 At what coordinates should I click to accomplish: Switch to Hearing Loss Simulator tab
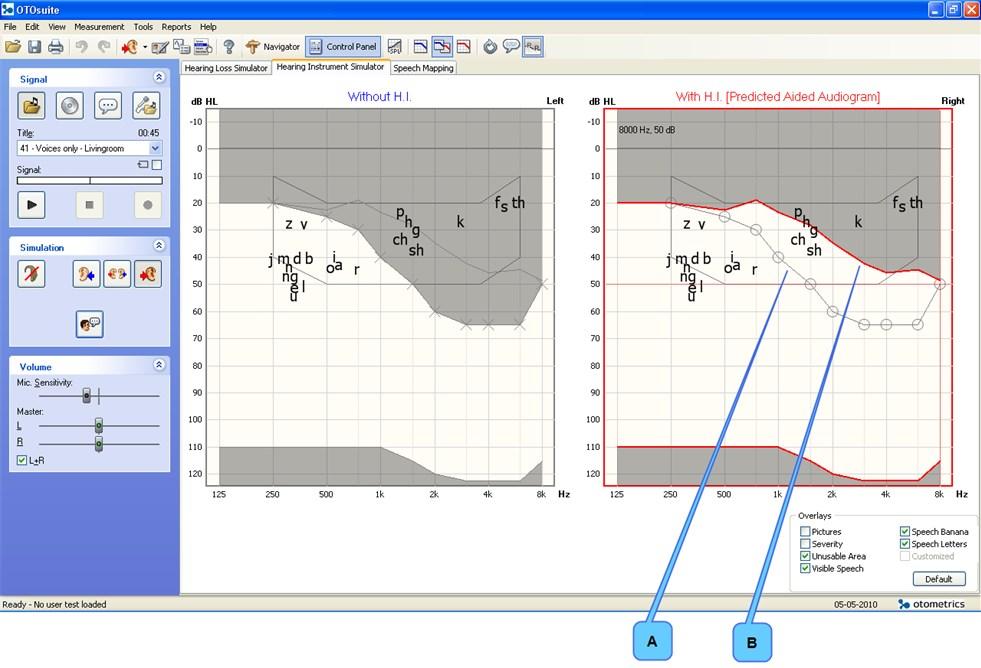point(226,68)
